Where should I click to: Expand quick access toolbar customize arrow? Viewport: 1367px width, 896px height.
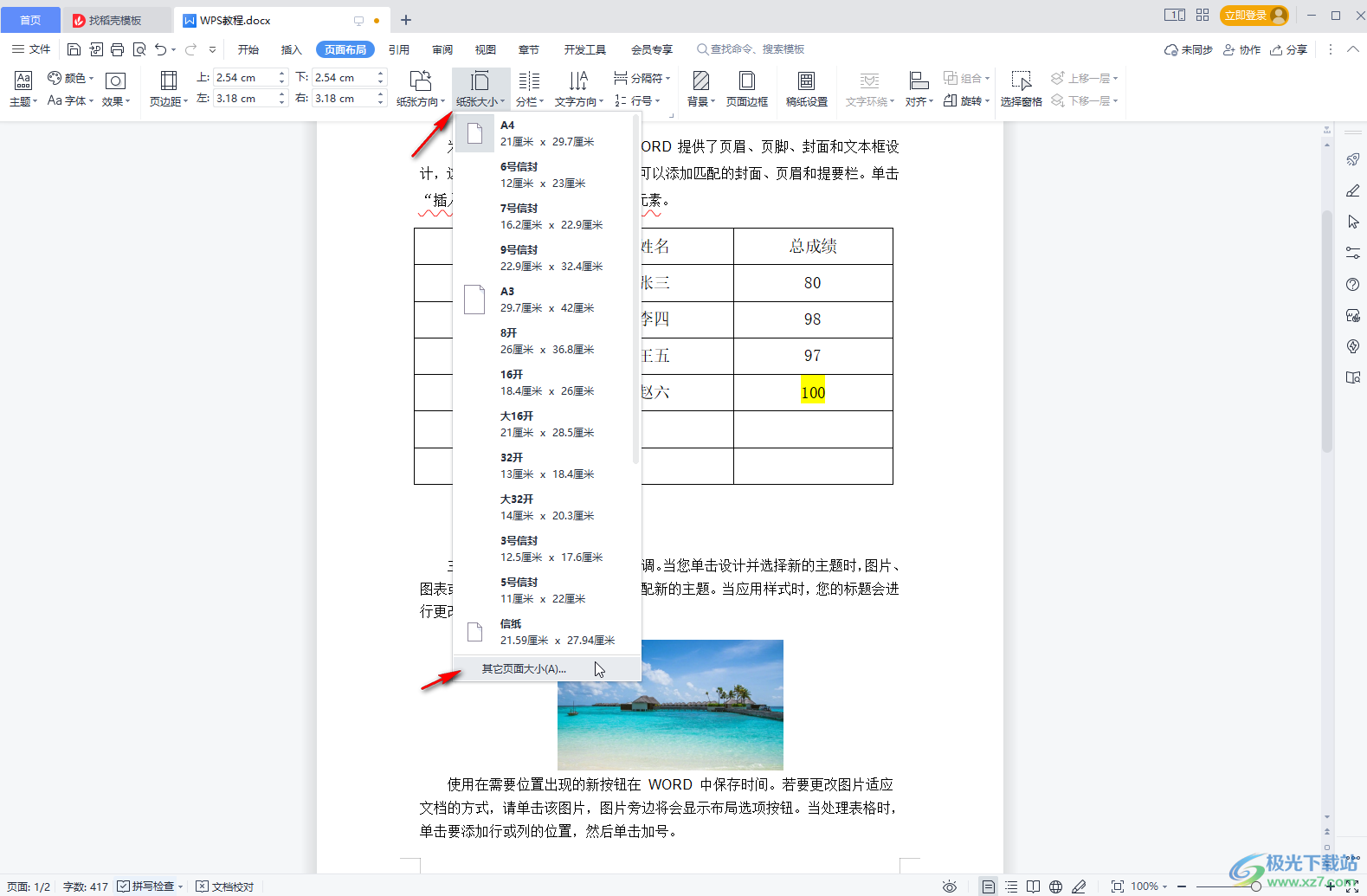[213, 49]
